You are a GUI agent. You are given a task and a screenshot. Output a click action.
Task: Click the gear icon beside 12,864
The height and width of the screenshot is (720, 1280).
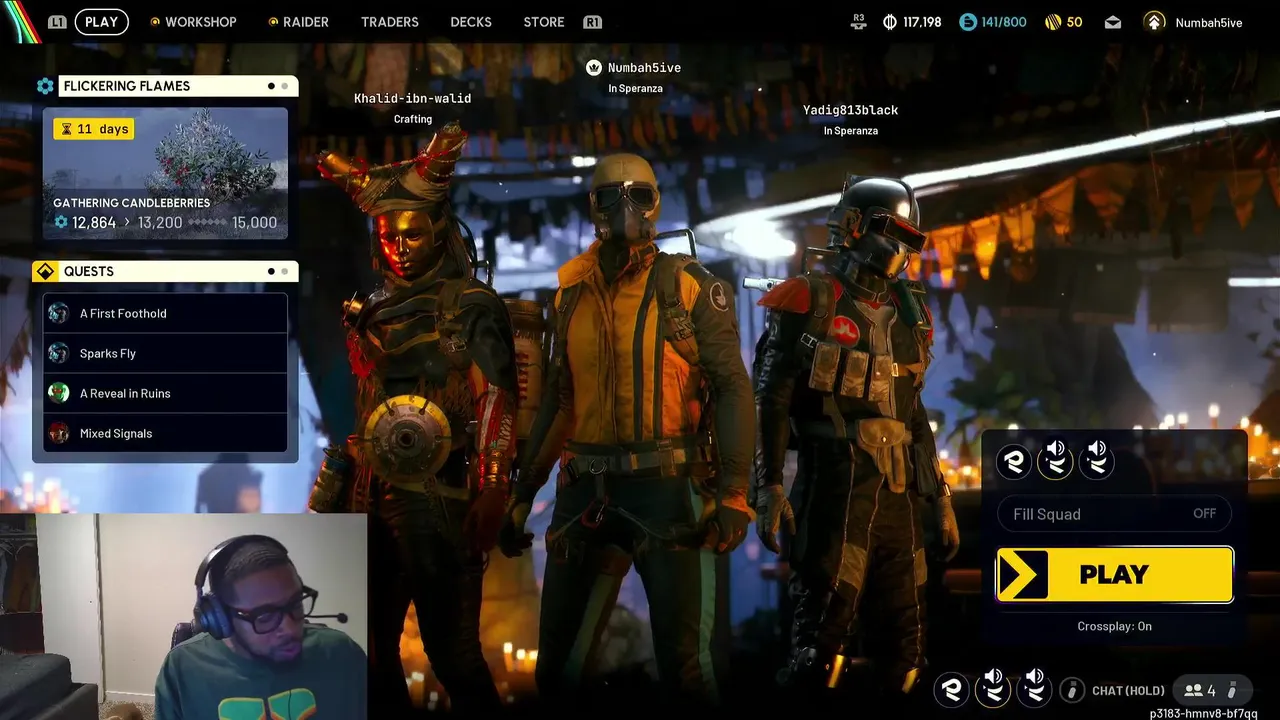[61, 222]
